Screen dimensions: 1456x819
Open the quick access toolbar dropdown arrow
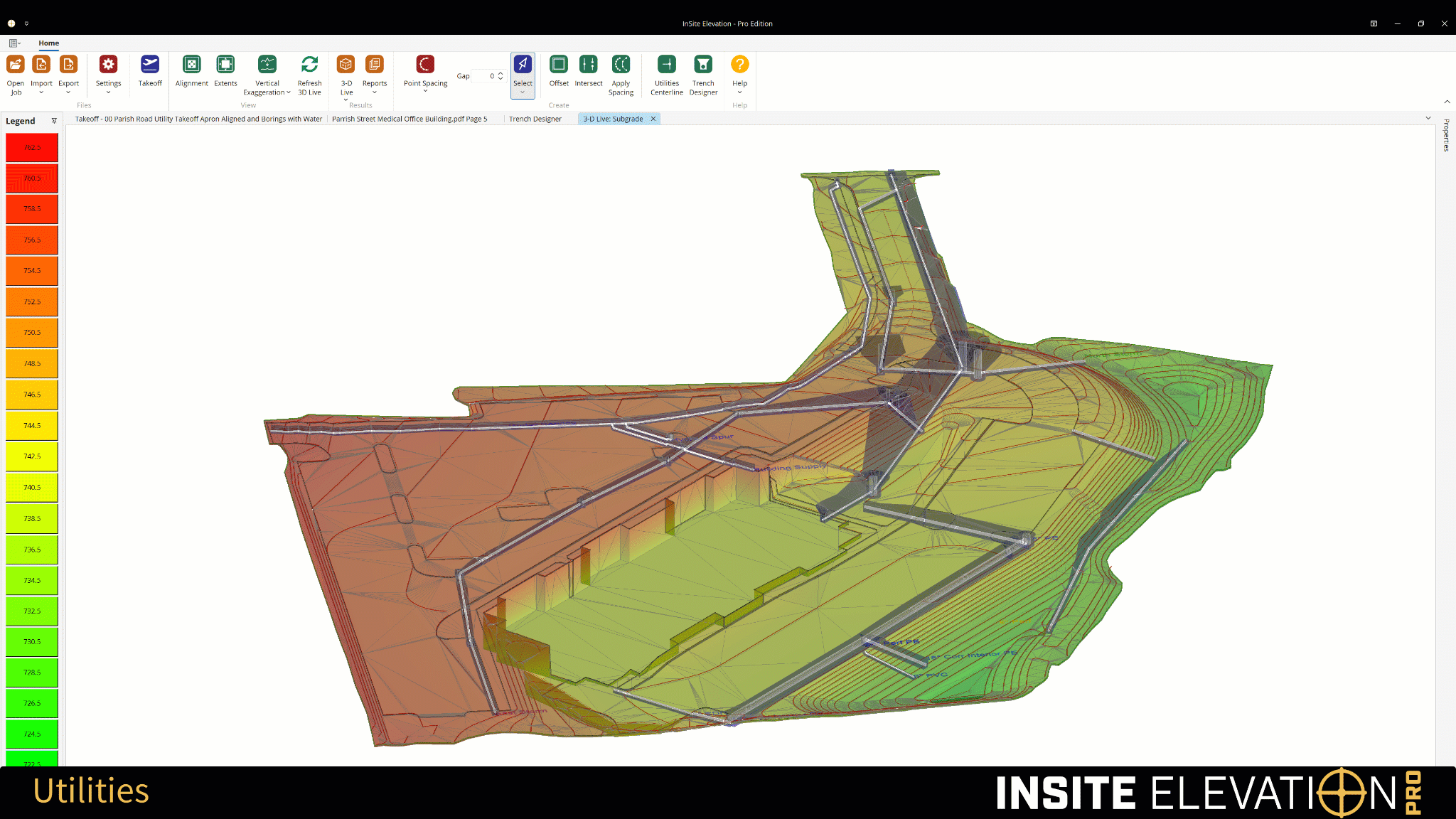point(26,23)
